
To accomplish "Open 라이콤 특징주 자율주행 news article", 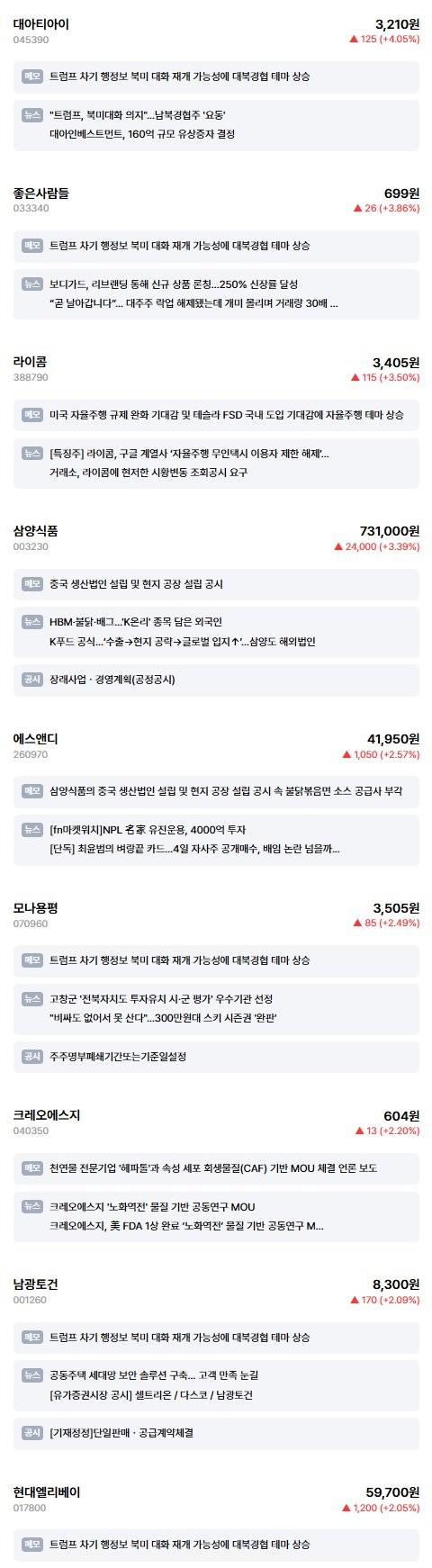I will (x=189, y=453).
